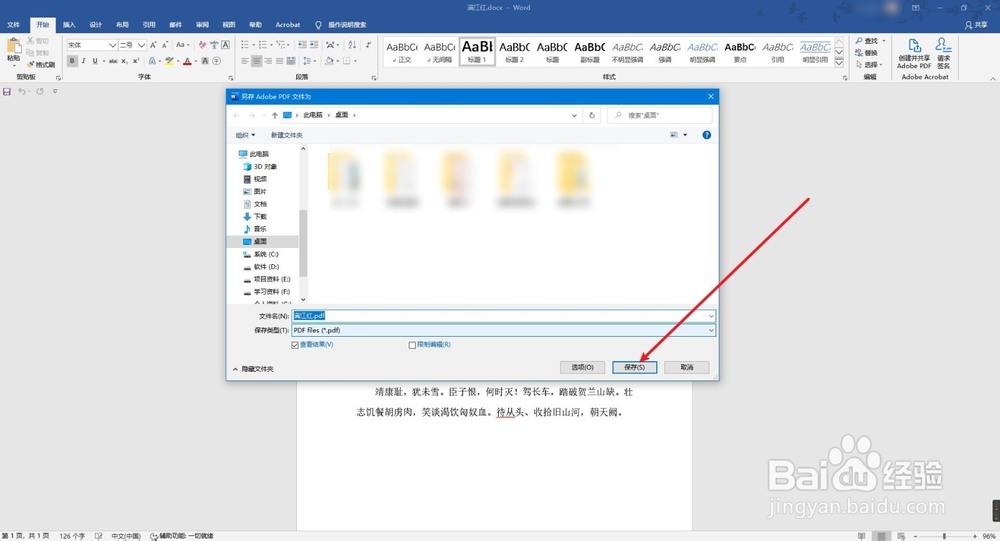Switch to the 布局 Layout tab
1000x541 pixels.
[x=122, y=25]
